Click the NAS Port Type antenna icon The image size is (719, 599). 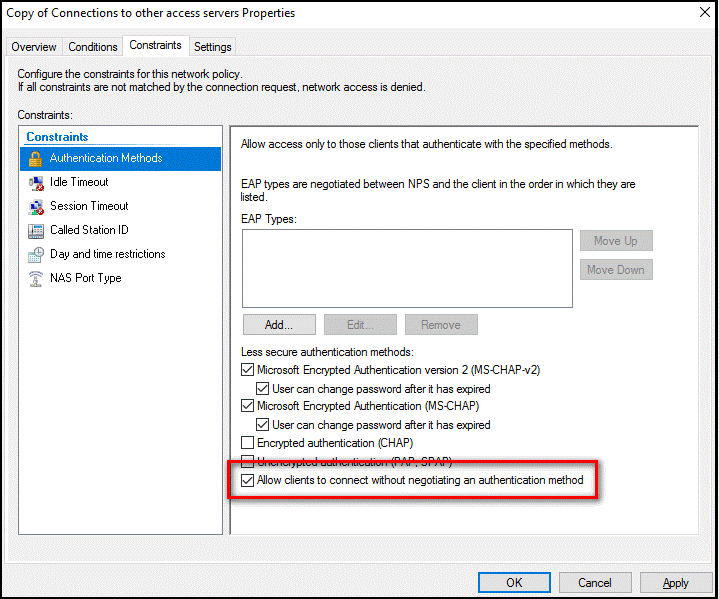35,278
